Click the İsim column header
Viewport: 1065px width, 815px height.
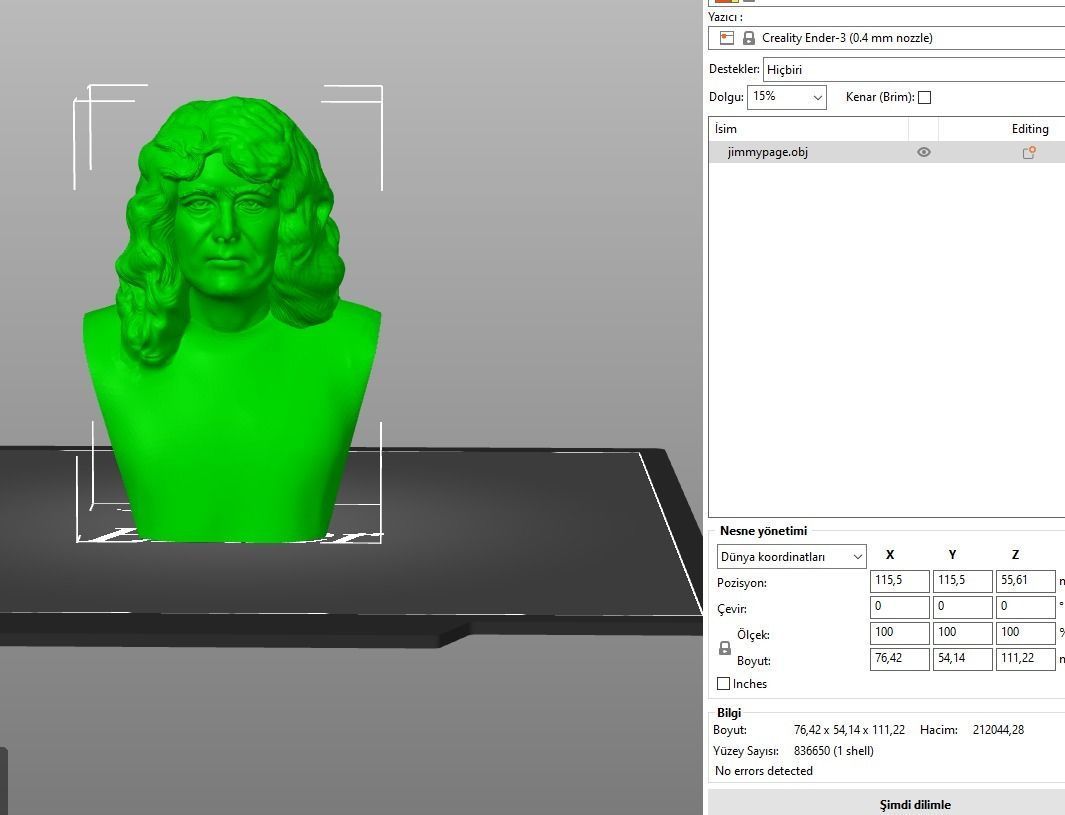(x=808, y=129)
